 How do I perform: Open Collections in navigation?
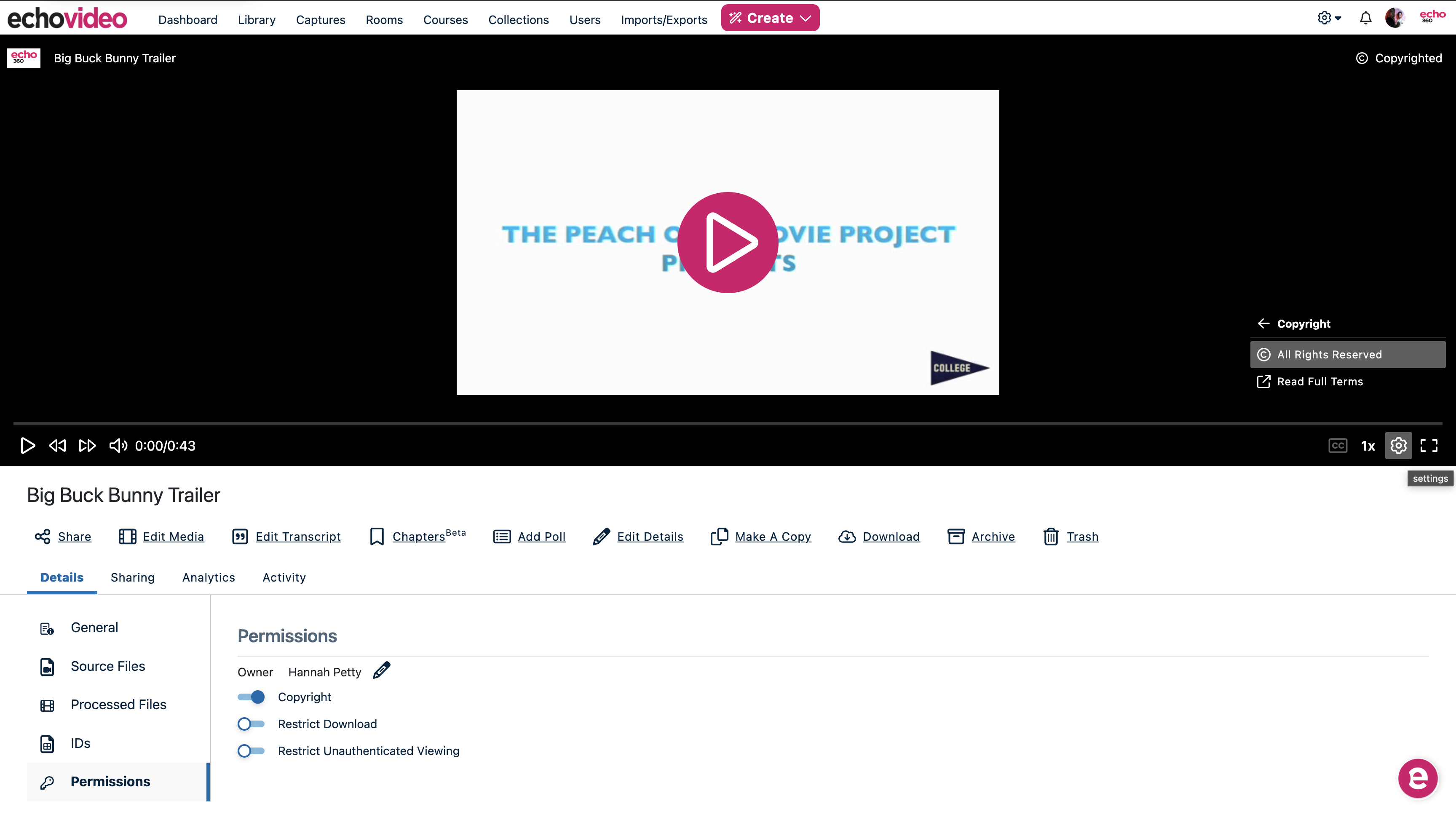pos(518,20)
